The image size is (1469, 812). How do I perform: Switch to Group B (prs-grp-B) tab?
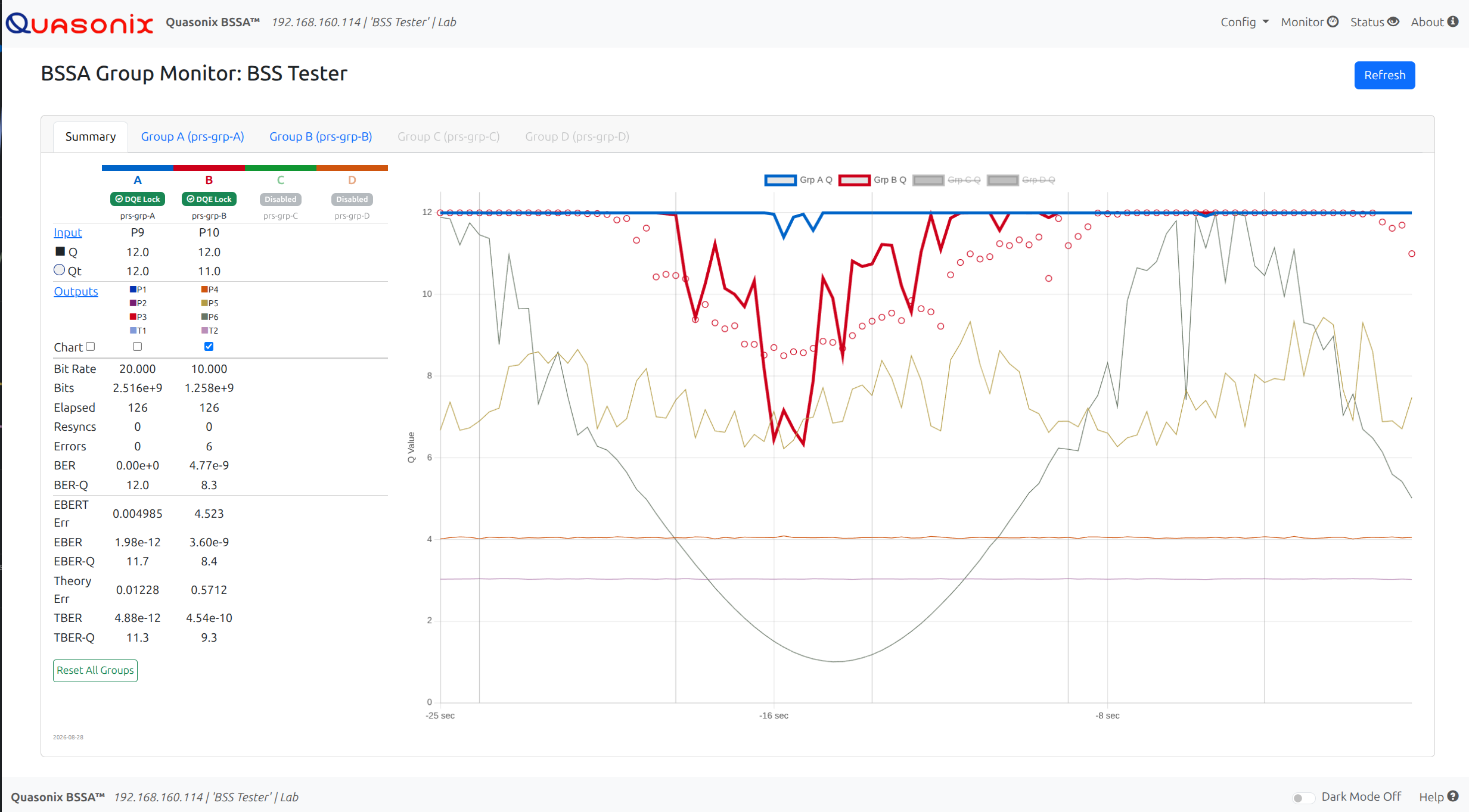point(321,137)
